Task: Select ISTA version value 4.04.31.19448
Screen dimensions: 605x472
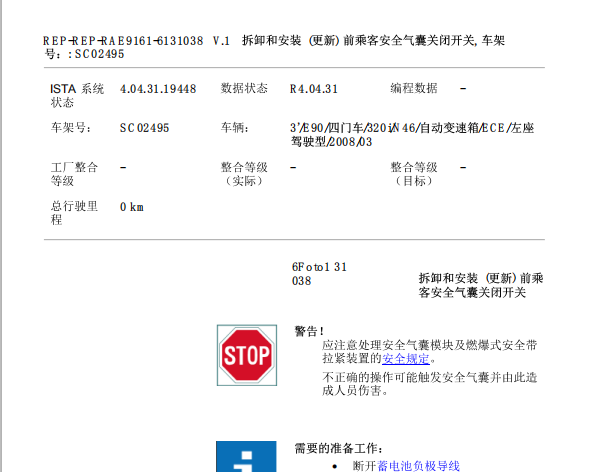Action: point(158,89)
